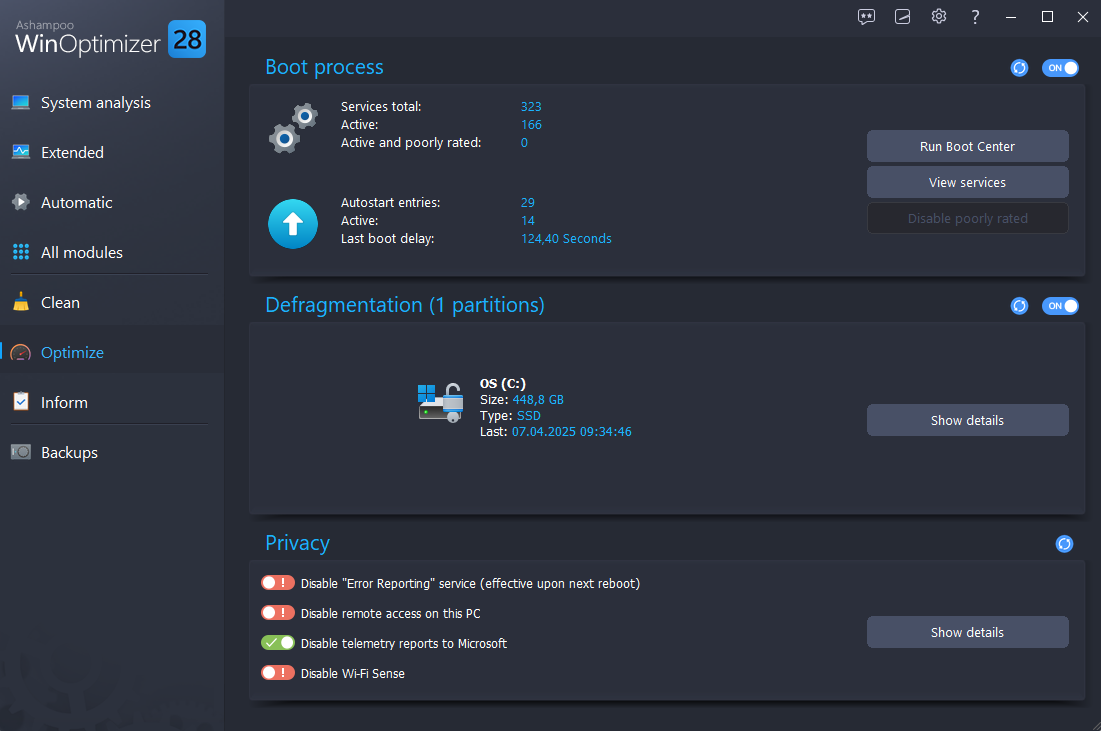Viewport: 1101px width, 731px height.
Task: Click the Run Boot Center button
Action: click(x=967, y=146)
